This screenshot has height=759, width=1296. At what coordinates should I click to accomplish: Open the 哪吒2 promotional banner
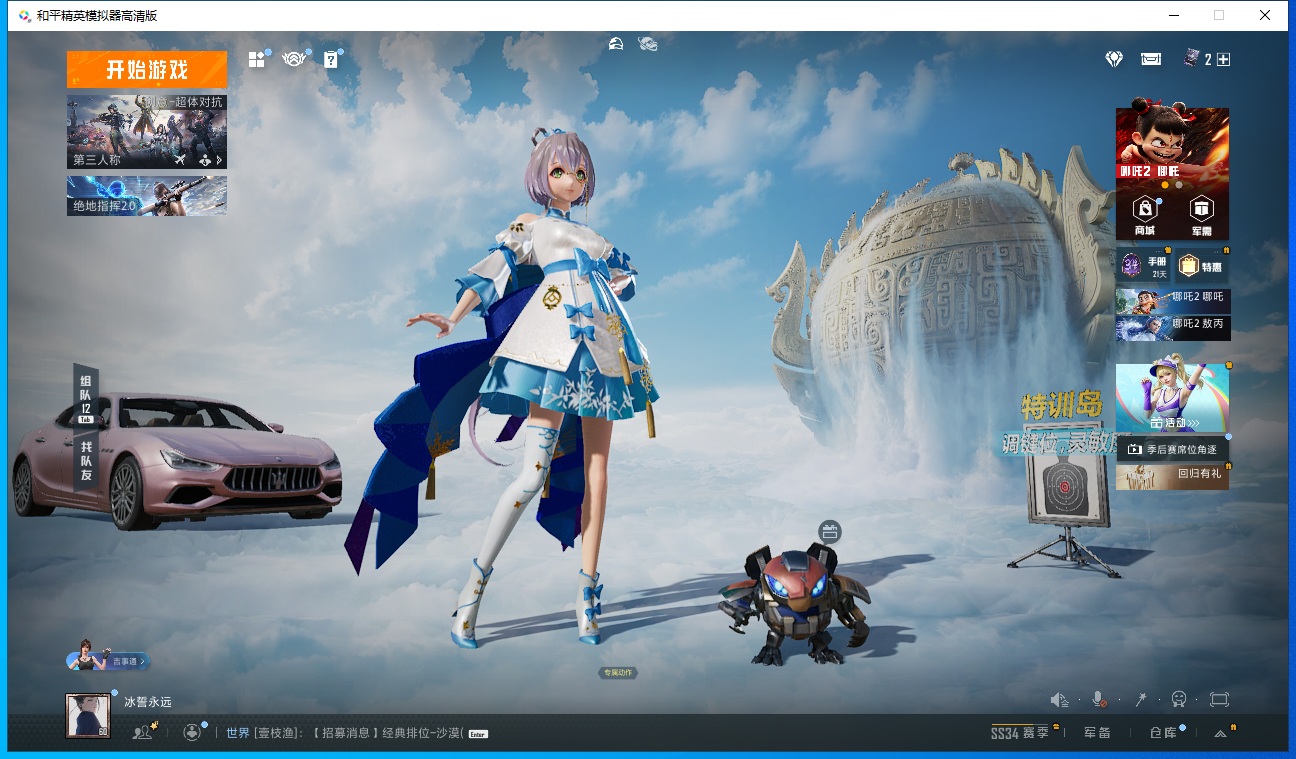click(1172, 144)
